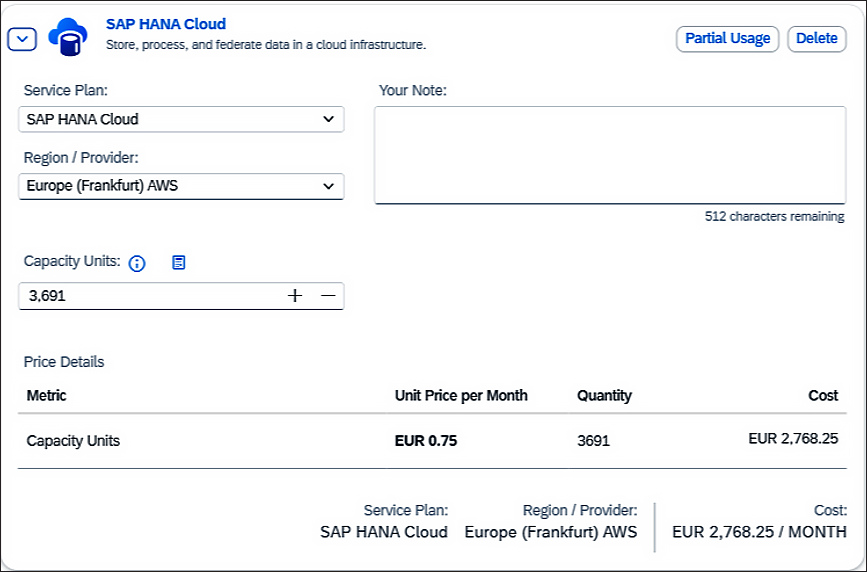This screenshot has height=572, width=867.
Task: Click inside the Your Note text area
Action: click(610, 155)
